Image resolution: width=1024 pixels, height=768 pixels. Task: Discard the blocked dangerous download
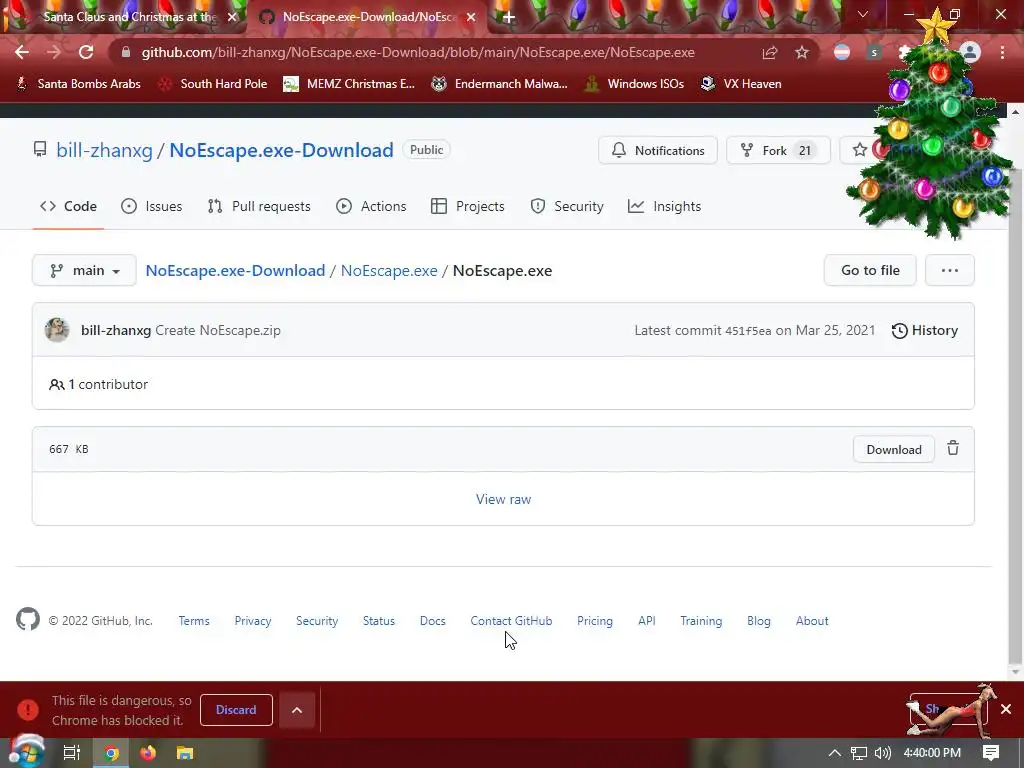(x=236, y=710)
